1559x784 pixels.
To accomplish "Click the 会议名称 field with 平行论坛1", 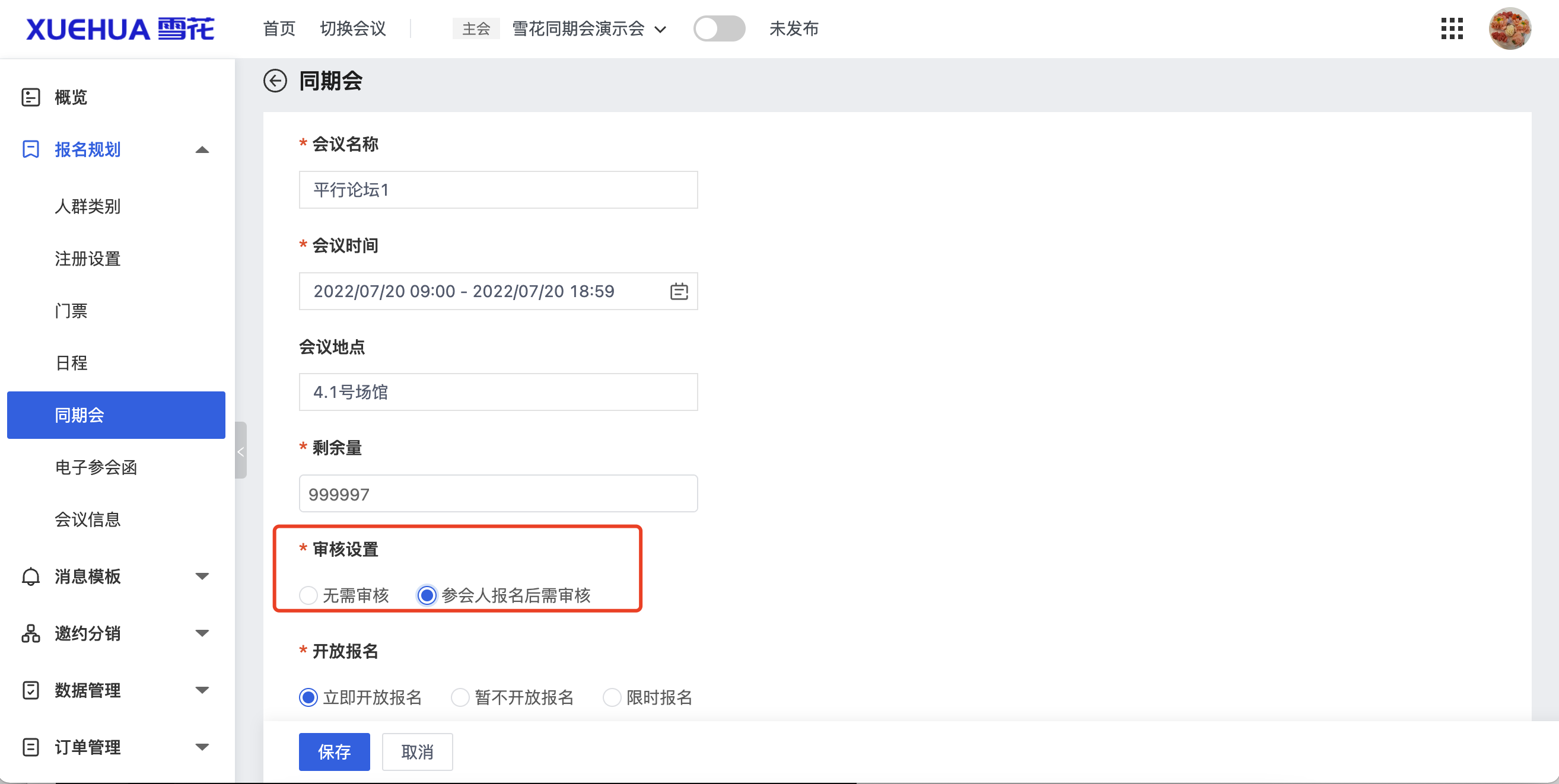I will (x=498, y=190).
